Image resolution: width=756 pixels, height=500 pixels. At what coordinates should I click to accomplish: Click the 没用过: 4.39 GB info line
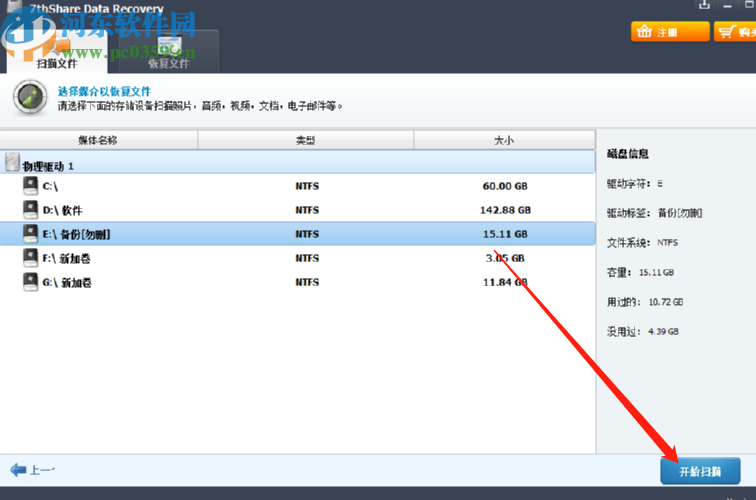(643, 332)
